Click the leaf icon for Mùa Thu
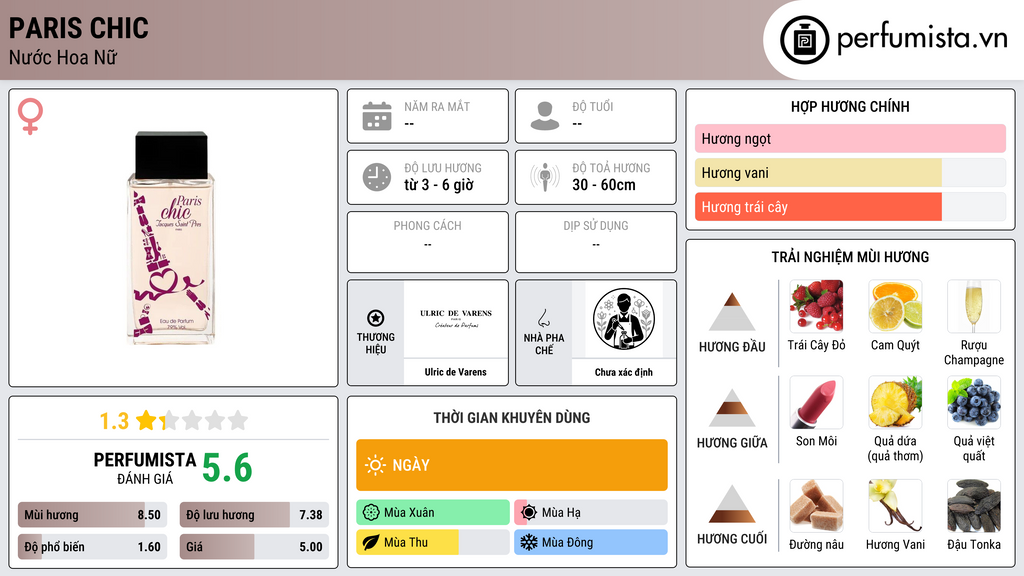The width and height of the screenshot is (1024, 576). (371, 542)
